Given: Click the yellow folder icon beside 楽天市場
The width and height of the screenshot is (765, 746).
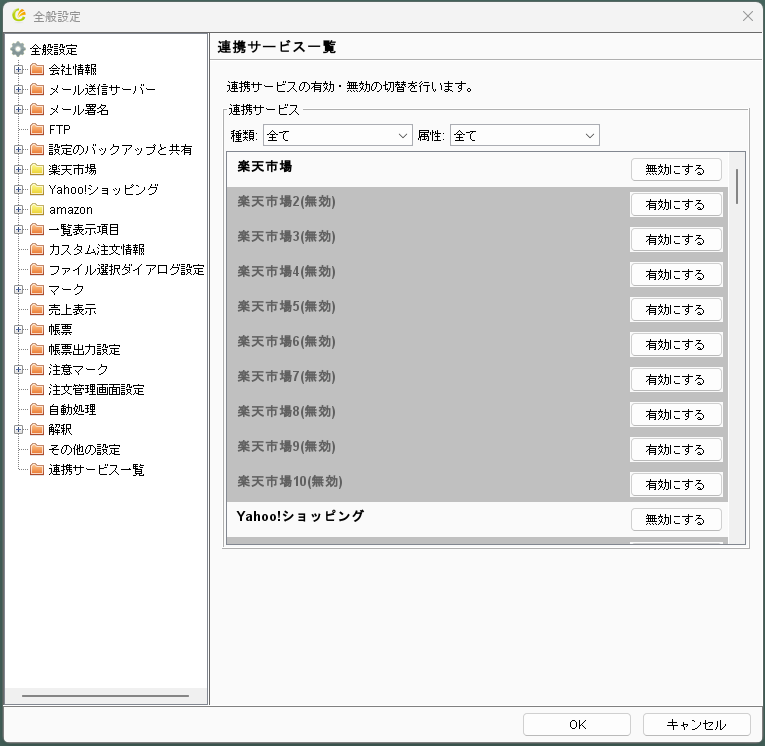Looking at the screenshot, I should [x=37, y=170].
